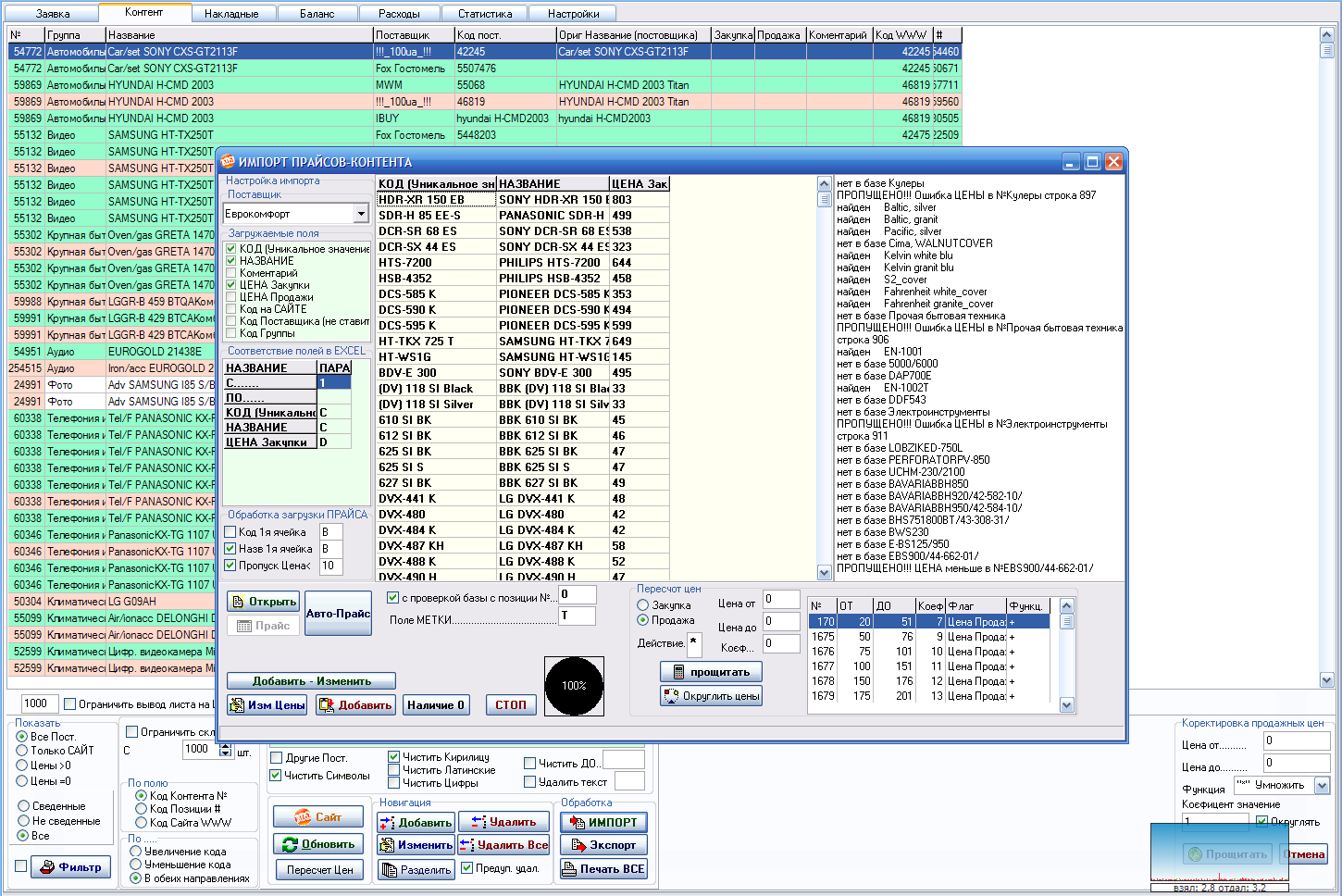This screenshot has width=1342, height=896.
Task: Click the Поле МЕТКИ input field
Action: [x=577, y=616]
